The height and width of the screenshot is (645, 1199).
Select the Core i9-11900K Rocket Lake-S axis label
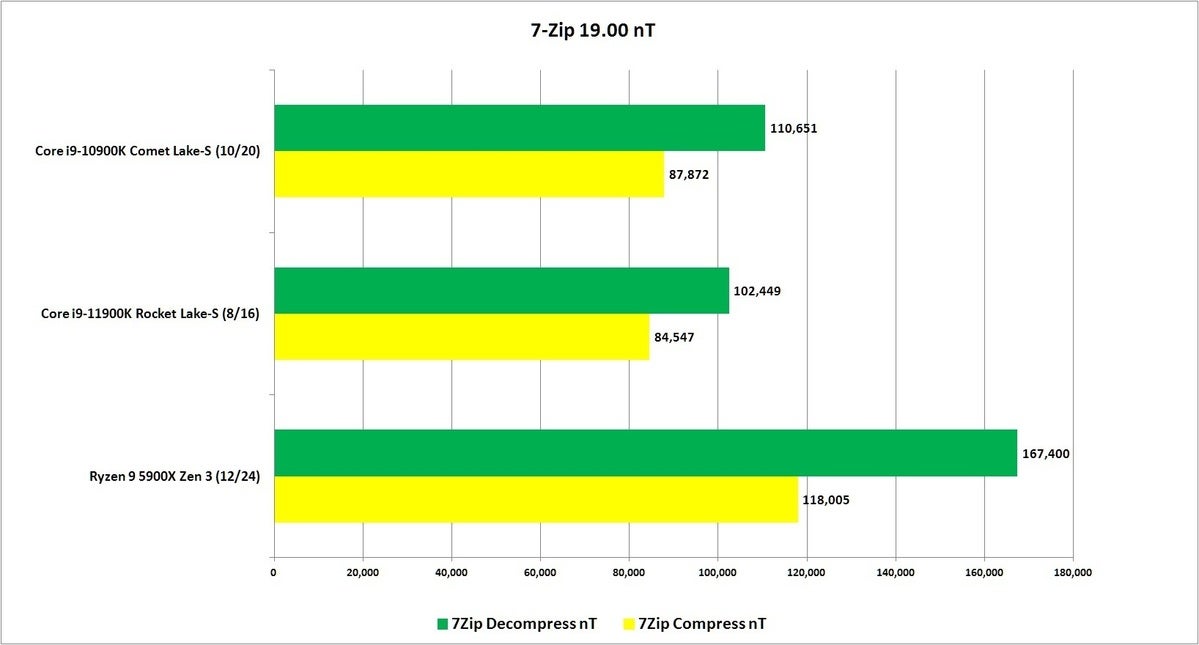151,313
